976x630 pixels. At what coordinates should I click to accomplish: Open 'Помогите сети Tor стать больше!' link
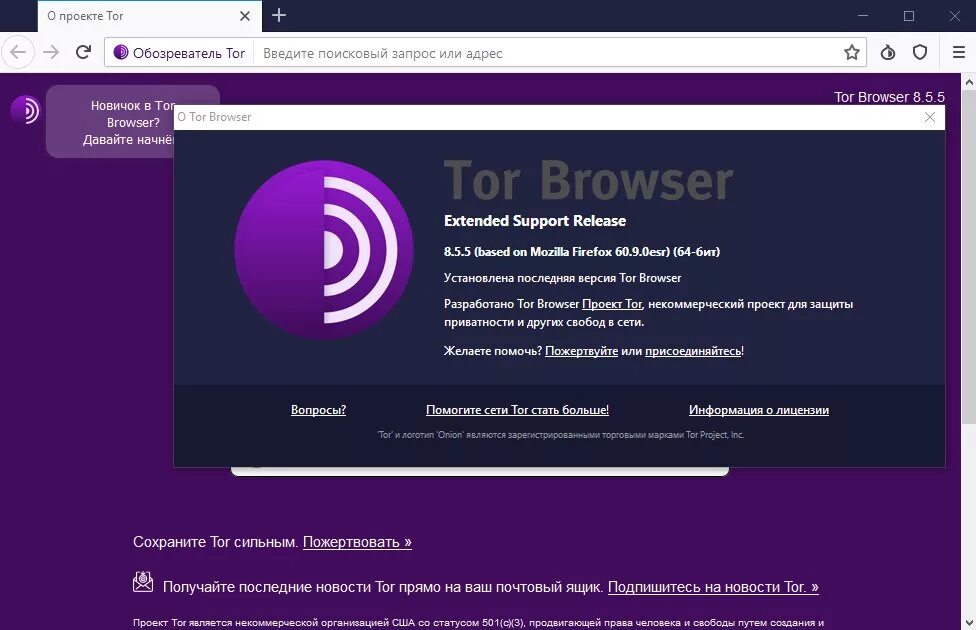pos(517,410)
